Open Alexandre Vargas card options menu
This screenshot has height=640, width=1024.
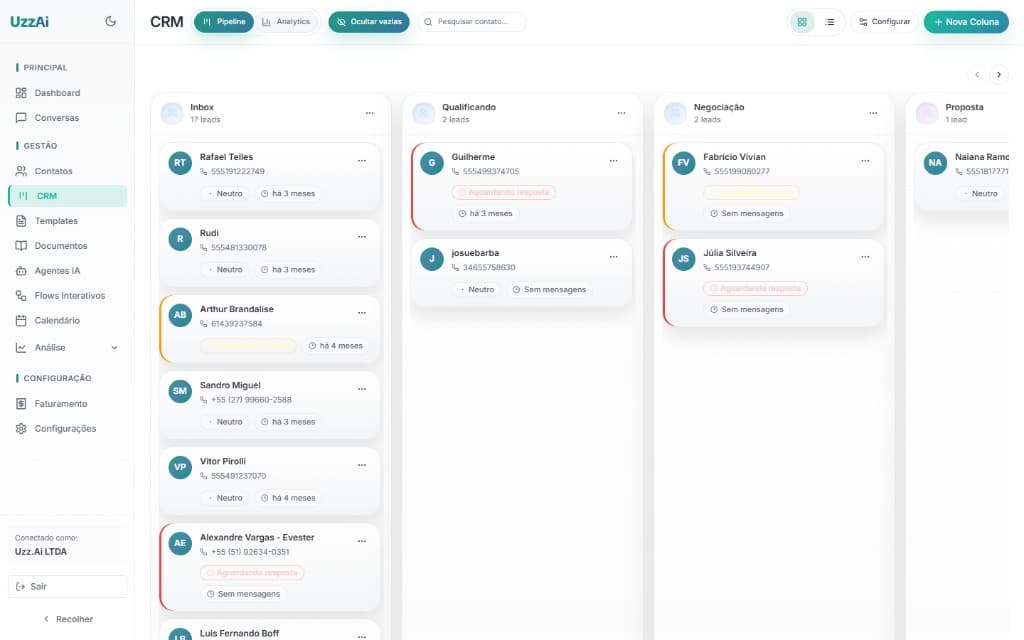point(362,541)
